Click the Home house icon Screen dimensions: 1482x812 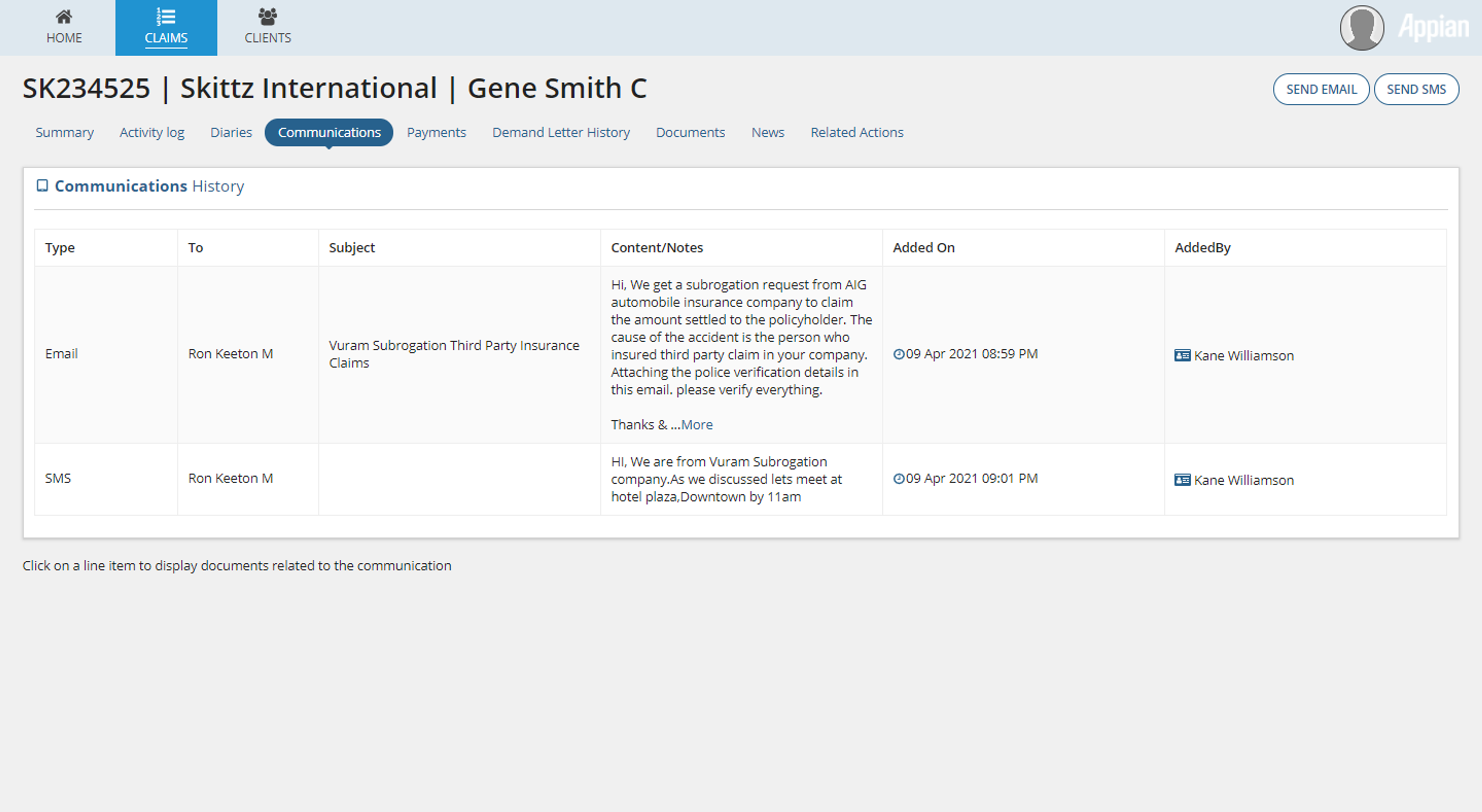coord(64,17)
